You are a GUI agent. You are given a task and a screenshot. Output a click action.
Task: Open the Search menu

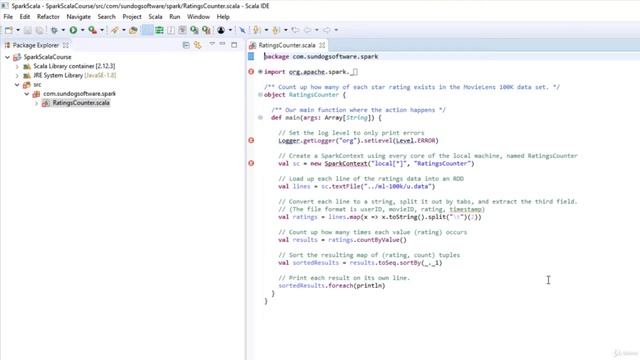point(107,17)
